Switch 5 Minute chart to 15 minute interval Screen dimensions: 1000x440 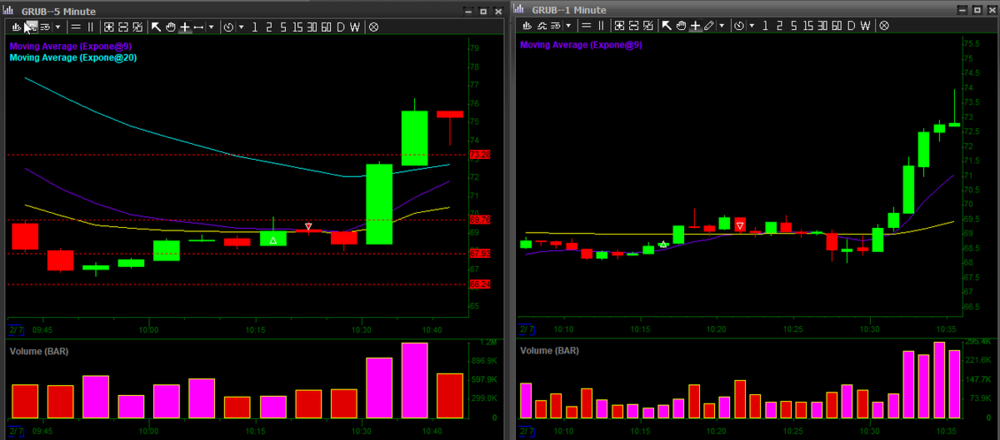[297, 27]
